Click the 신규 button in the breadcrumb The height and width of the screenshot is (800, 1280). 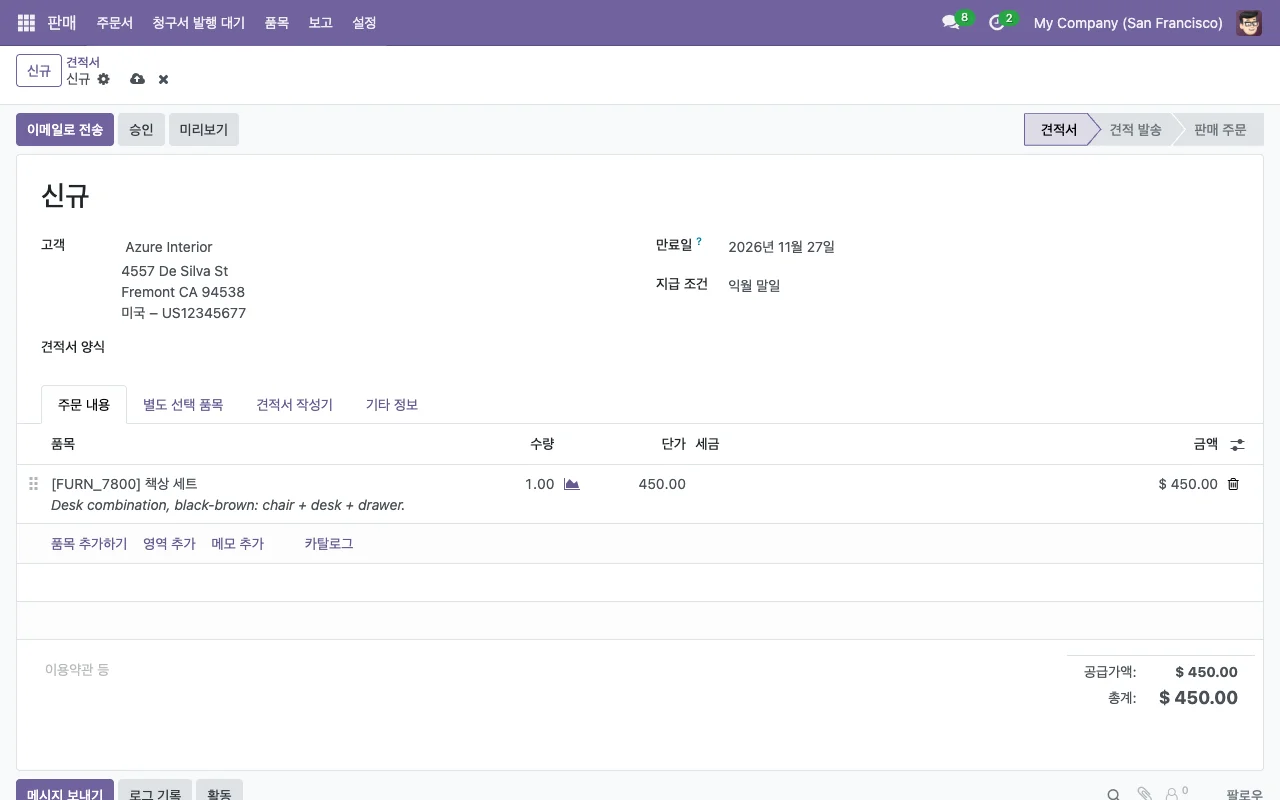coord(39,71)
